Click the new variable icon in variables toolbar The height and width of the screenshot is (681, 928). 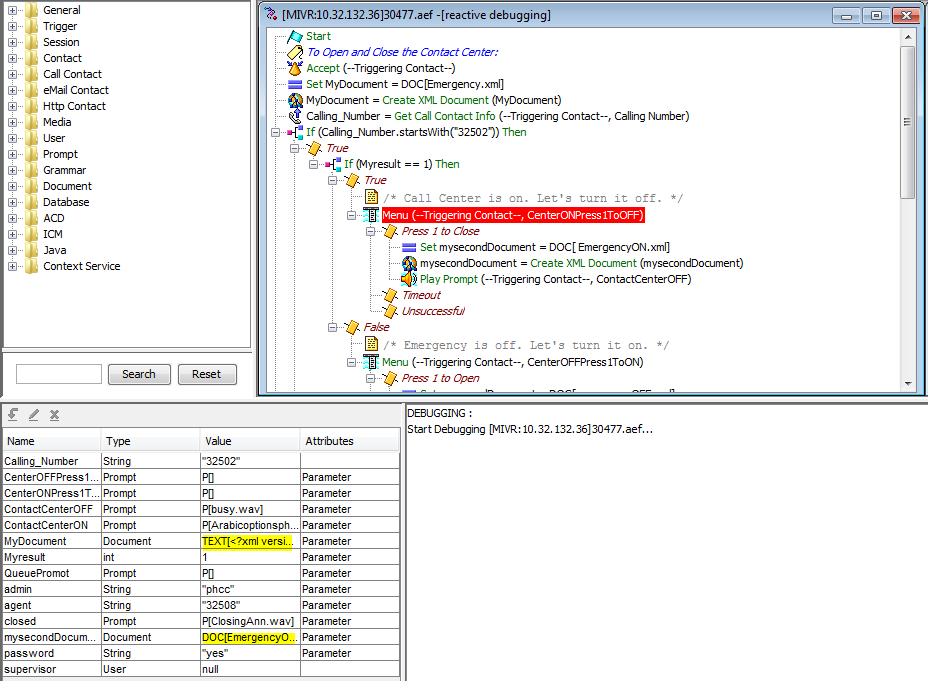[x=13, y=414]
